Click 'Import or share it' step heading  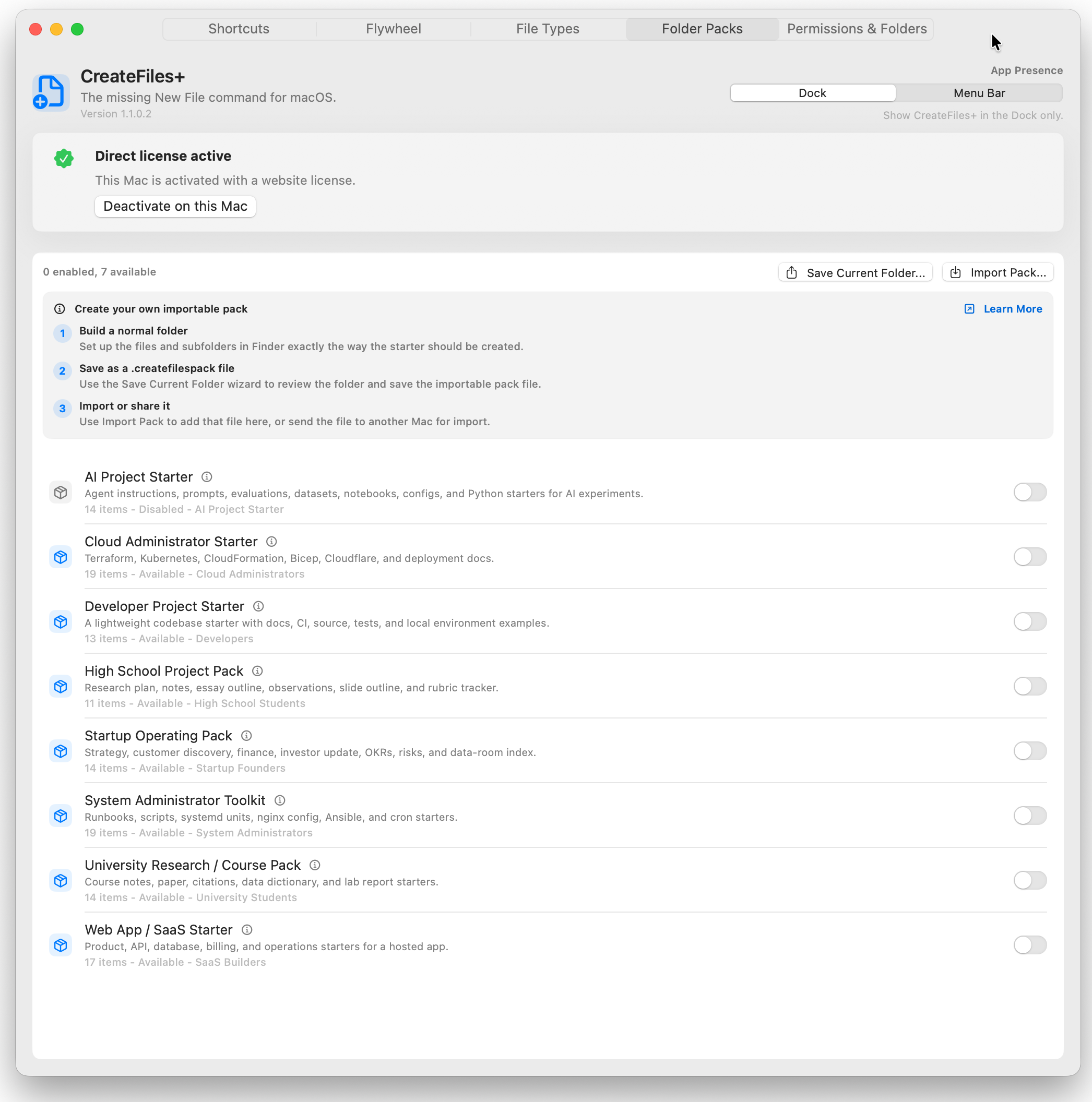tap(124, 406)
